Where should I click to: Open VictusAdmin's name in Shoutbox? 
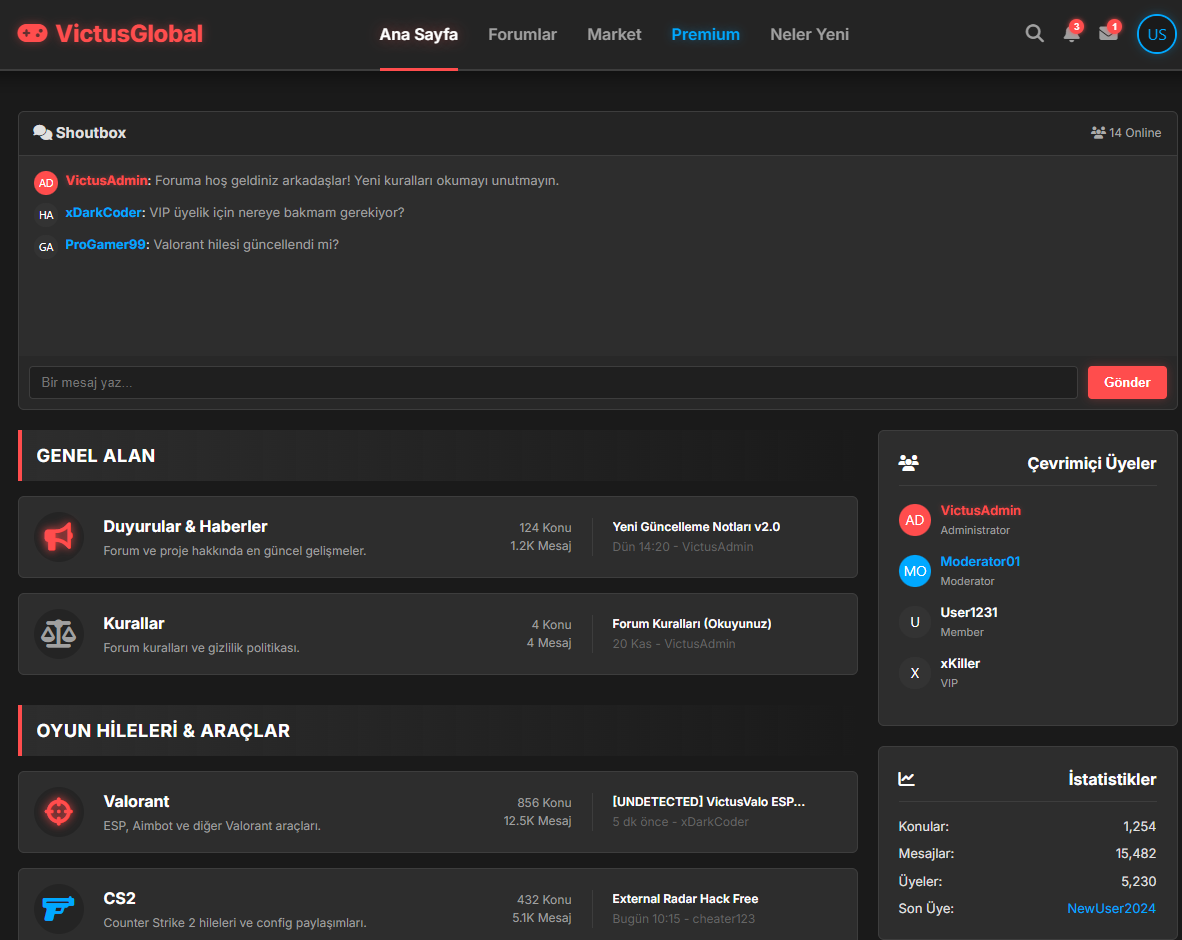tap(106, 181)
